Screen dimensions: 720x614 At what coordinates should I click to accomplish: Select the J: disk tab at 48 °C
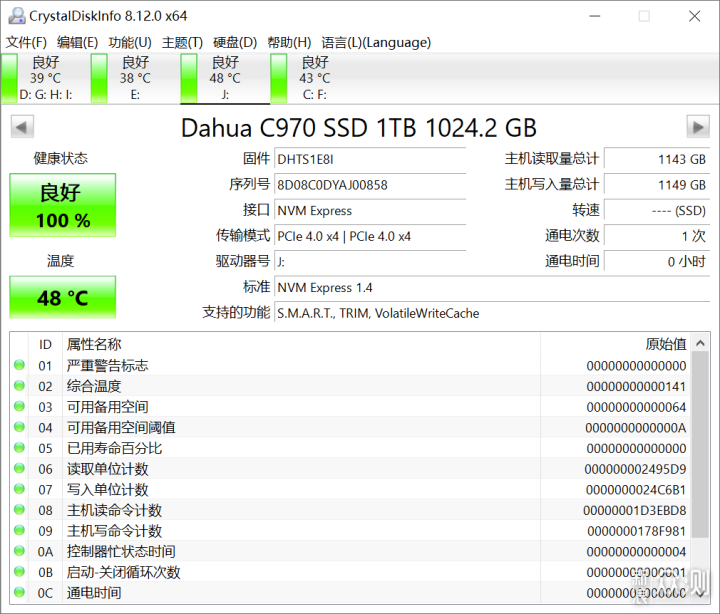pos(225,78)
